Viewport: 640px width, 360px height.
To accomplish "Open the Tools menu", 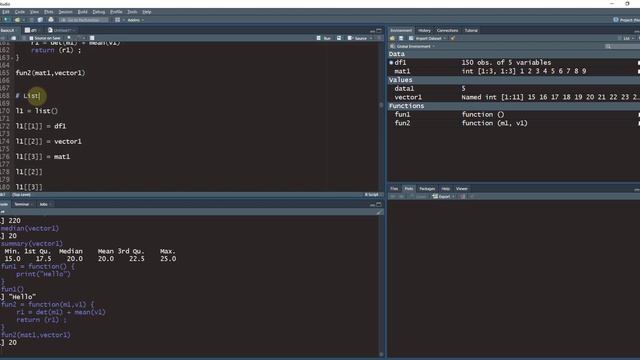I will coord(132,12).
